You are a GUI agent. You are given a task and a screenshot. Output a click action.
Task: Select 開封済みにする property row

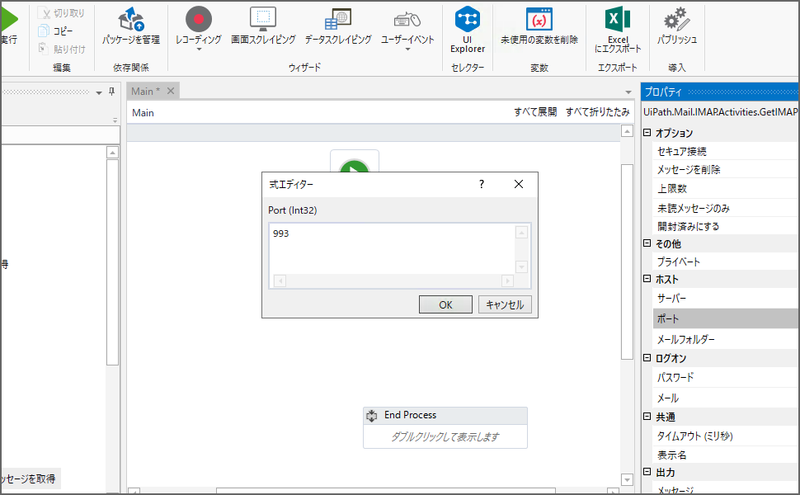coord(725,226)
